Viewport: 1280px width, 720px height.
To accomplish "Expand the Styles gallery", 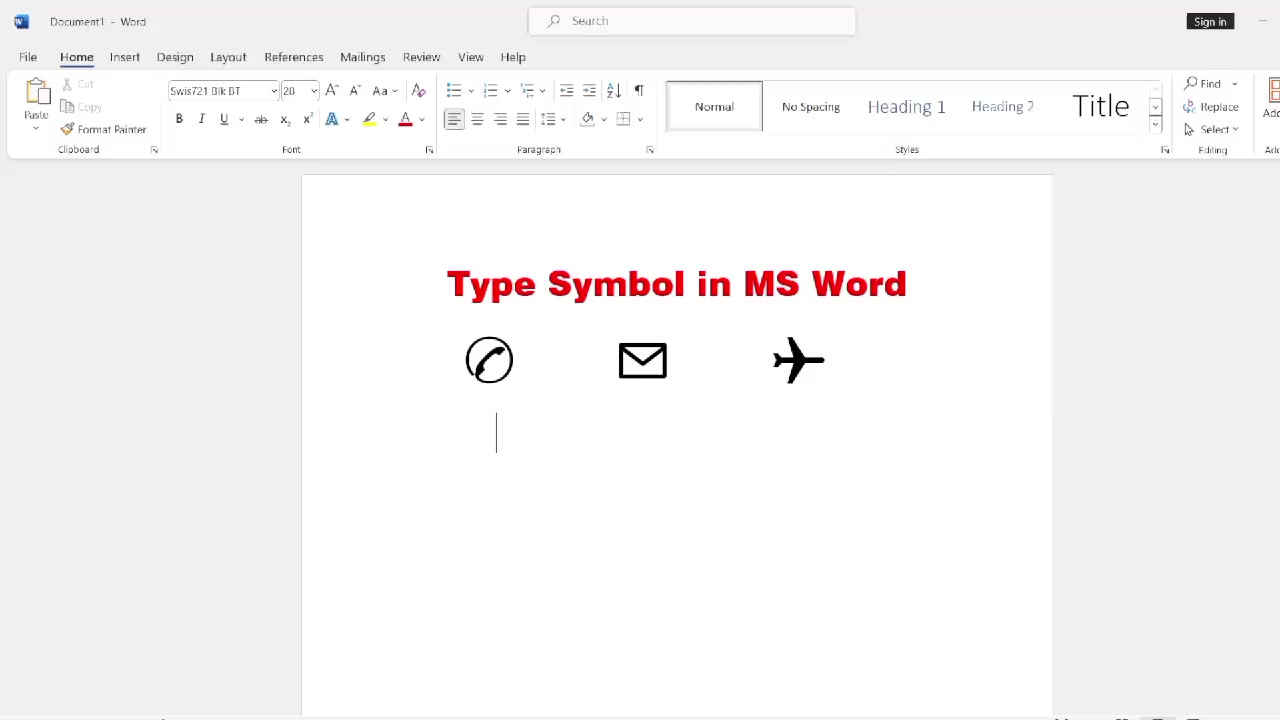I will coord(1155,125).
